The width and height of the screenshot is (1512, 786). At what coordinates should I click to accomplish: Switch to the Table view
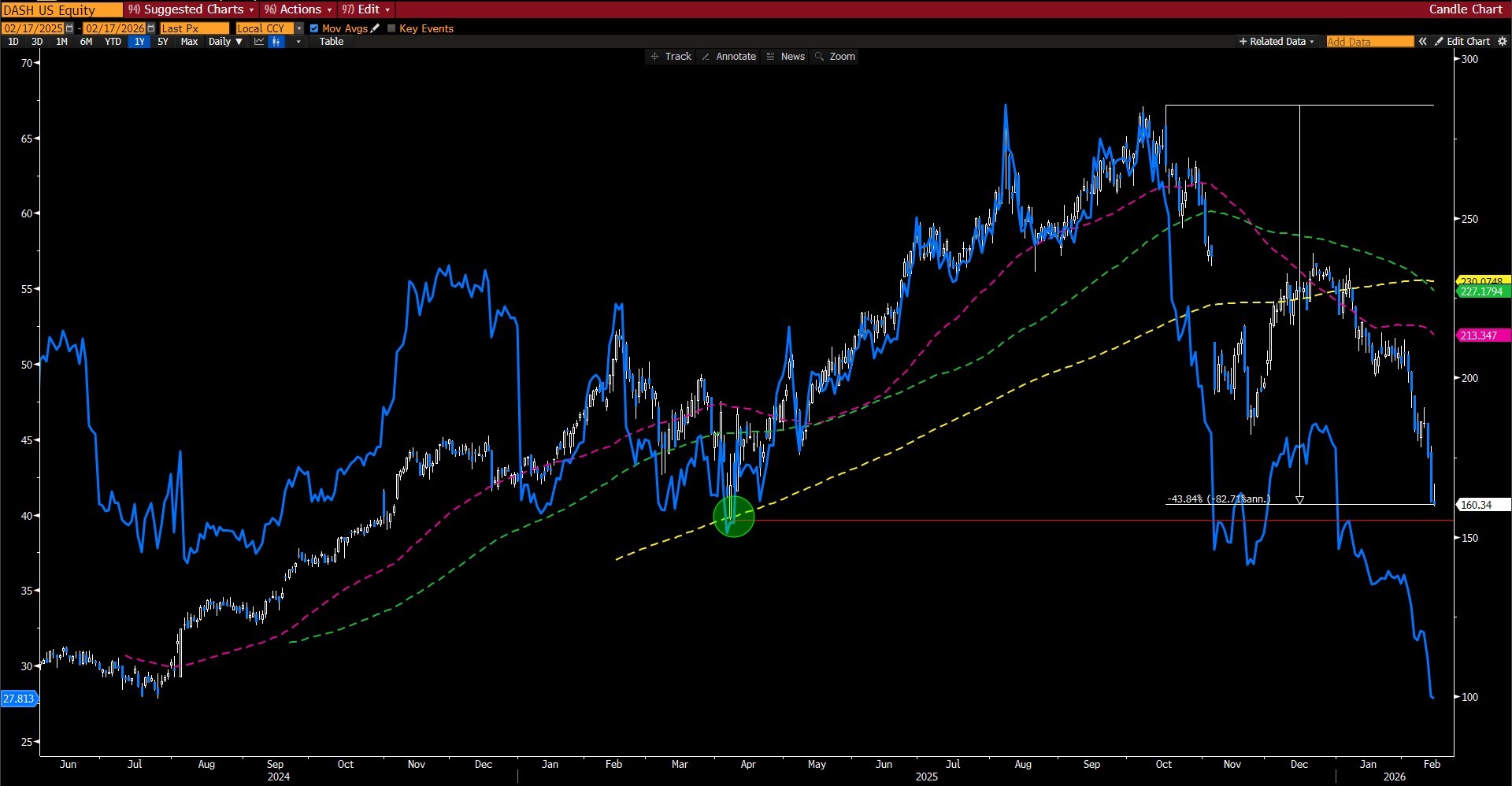pyautogui.click(x=332, y=42)
